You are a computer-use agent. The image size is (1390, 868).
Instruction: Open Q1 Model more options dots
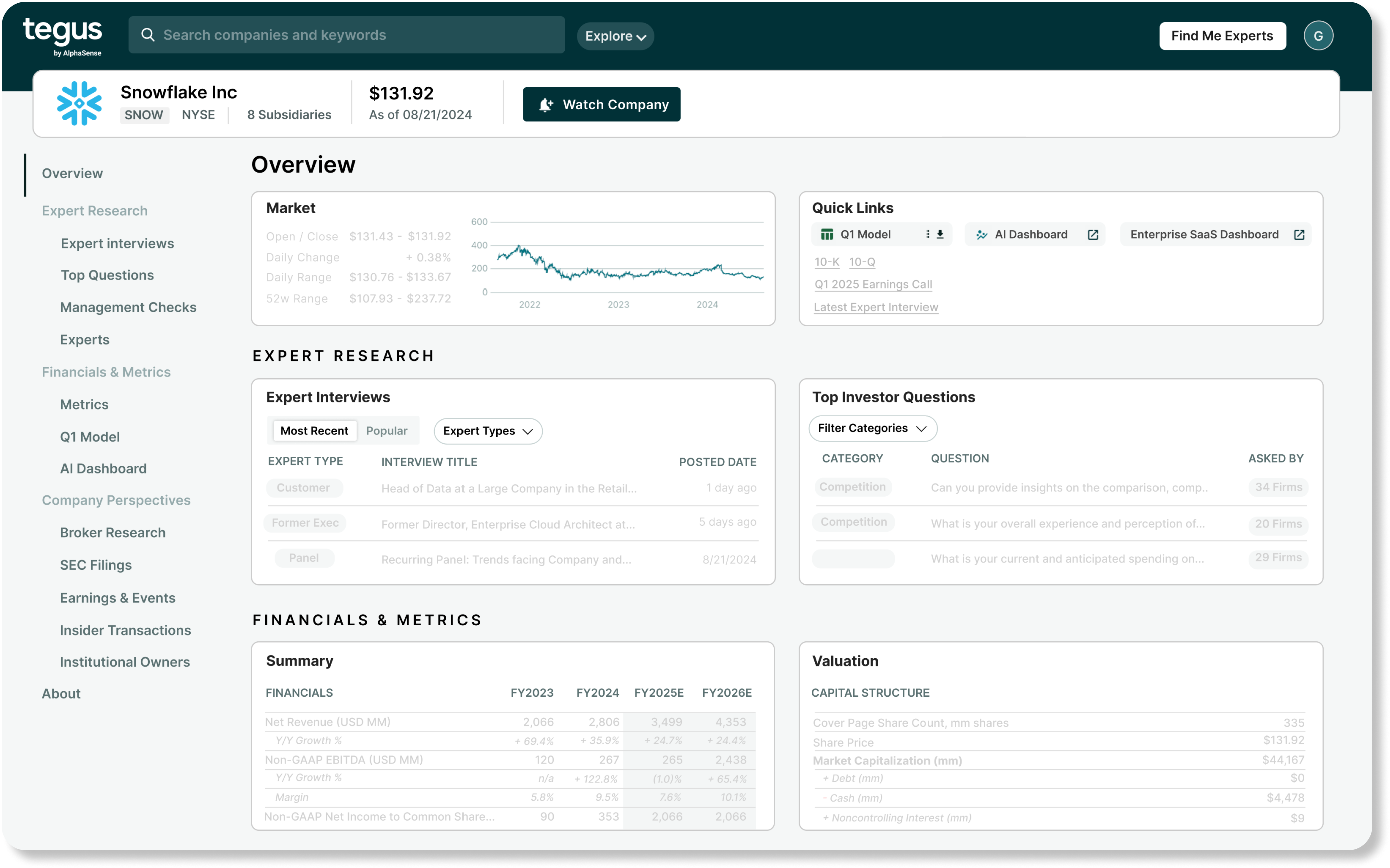(928, 234)
